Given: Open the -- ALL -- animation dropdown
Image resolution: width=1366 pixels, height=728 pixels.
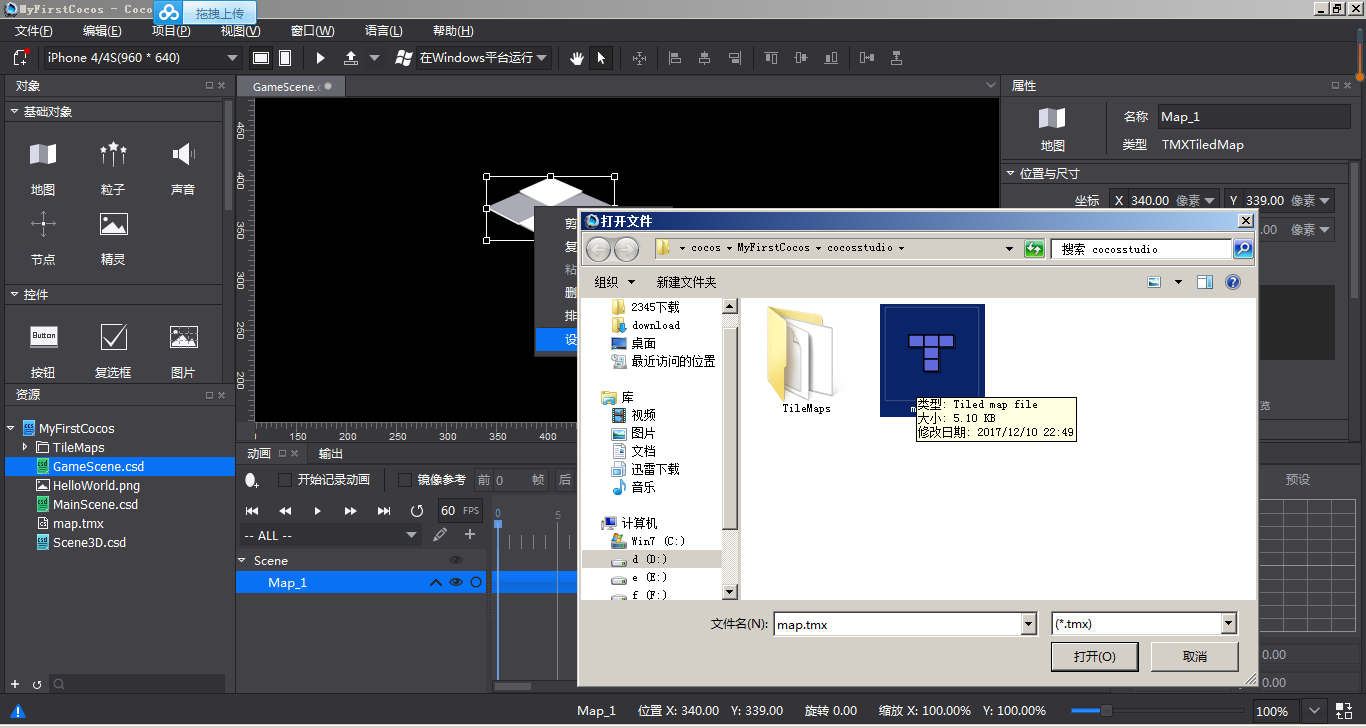Looking at the screenshot, I should 331,536.
